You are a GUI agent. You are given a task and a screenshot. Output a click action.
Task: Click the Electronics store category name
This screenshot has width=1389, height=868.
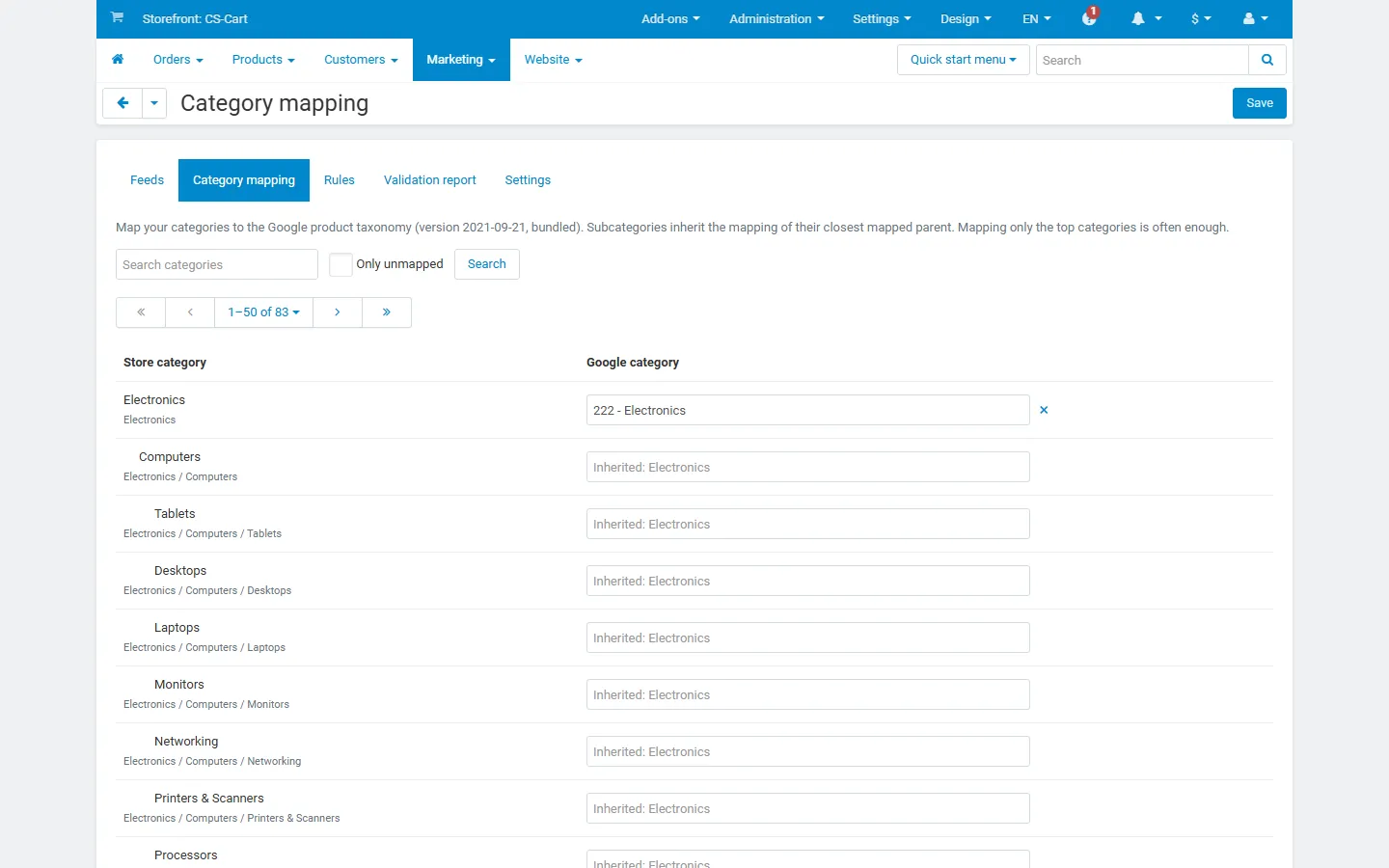154,400
